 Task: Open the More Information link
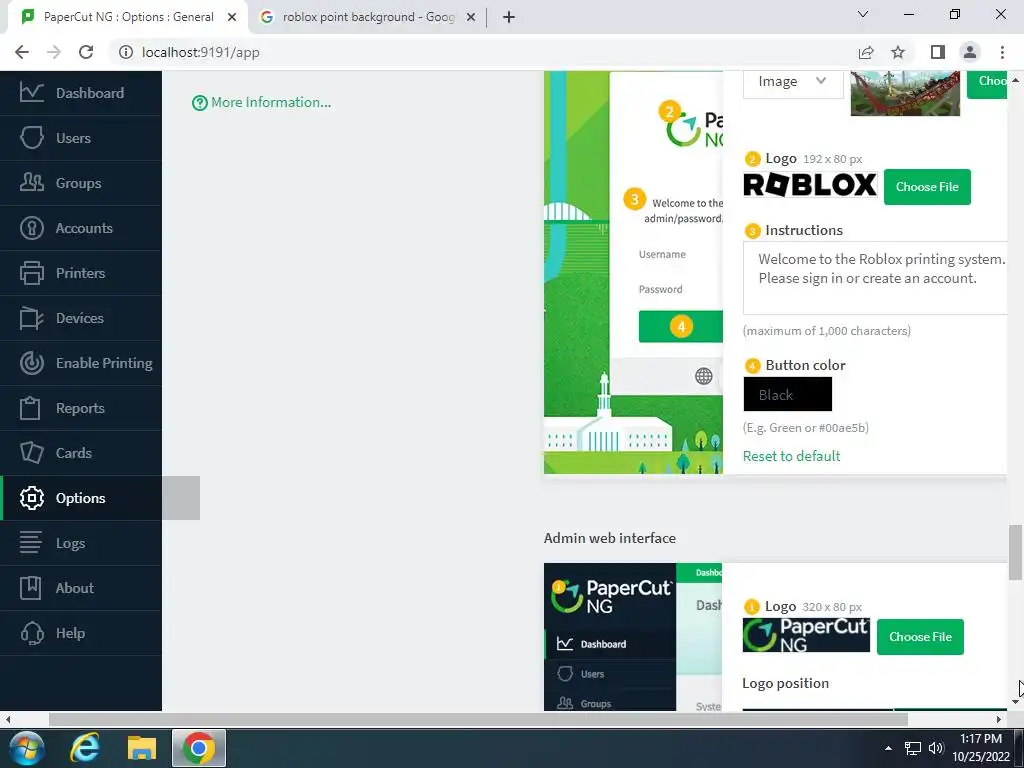(x=261, y=103)
